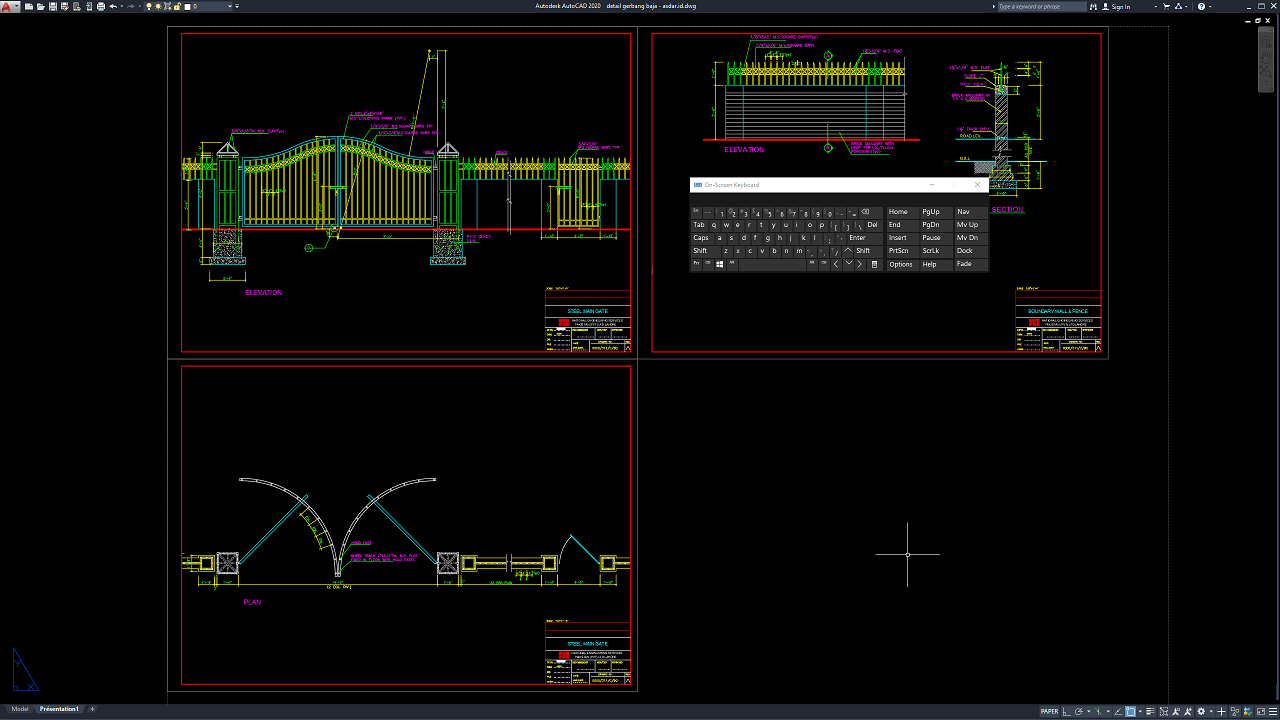This screenshot has height=720, width=1280.
Task: Click the keyword search input field
Action: 1040,6
